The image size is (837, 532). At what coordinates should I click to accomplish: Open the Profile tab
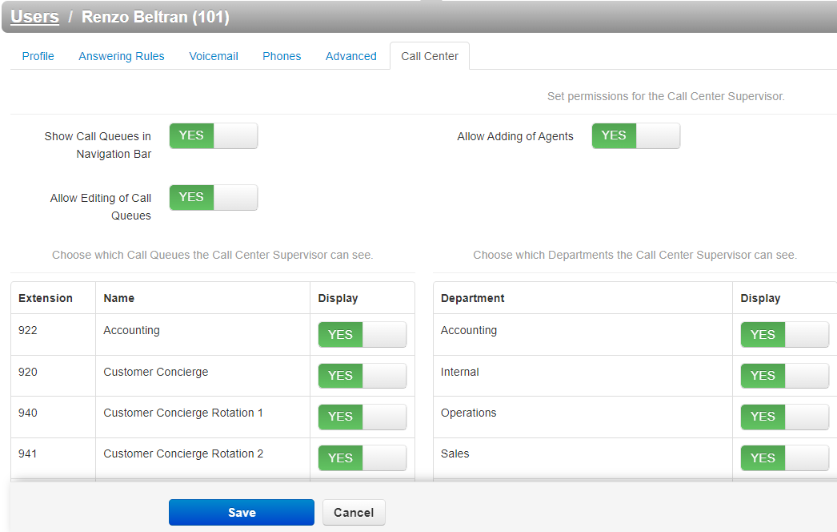click(38, 56)
